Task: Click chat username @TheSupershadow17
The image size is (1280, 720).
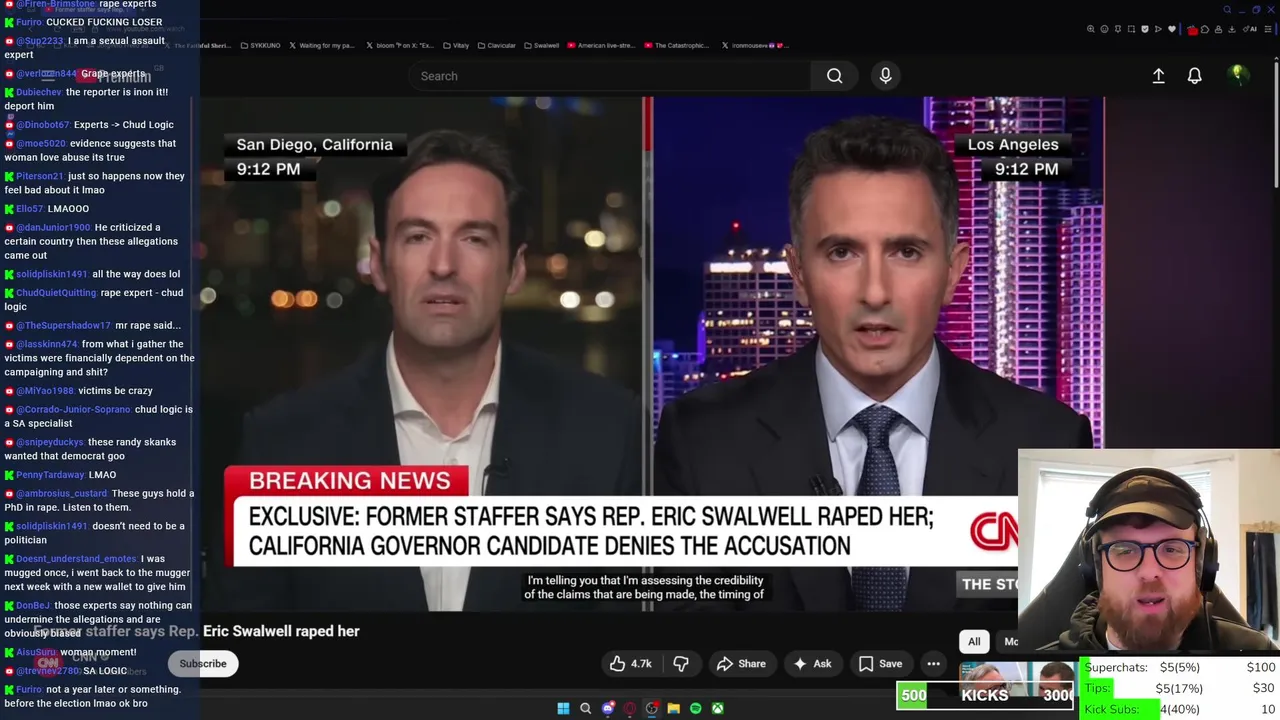Action: point(63,325)
